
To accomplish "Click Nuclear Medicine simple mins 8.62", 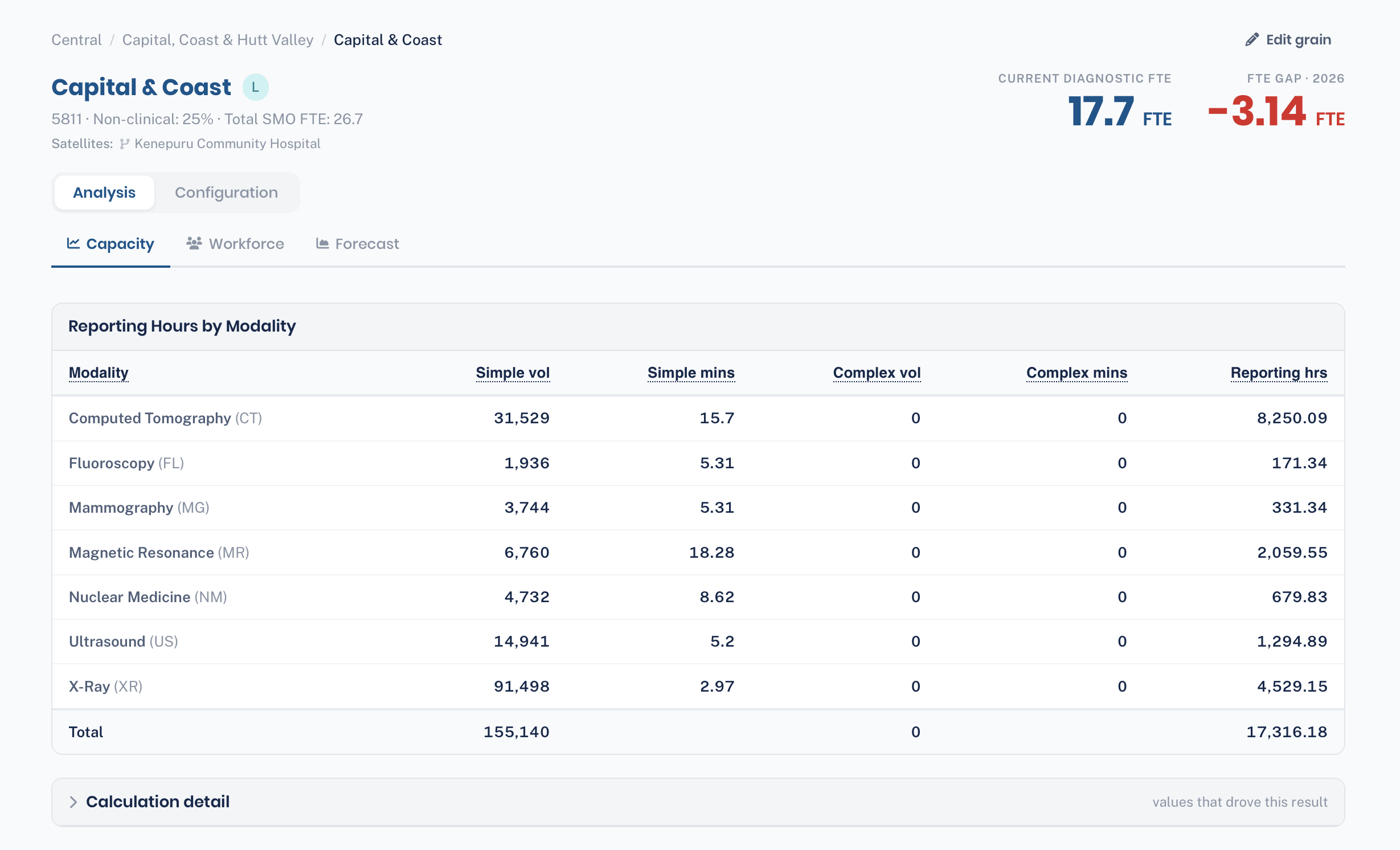I will click(x=717, y=597).
